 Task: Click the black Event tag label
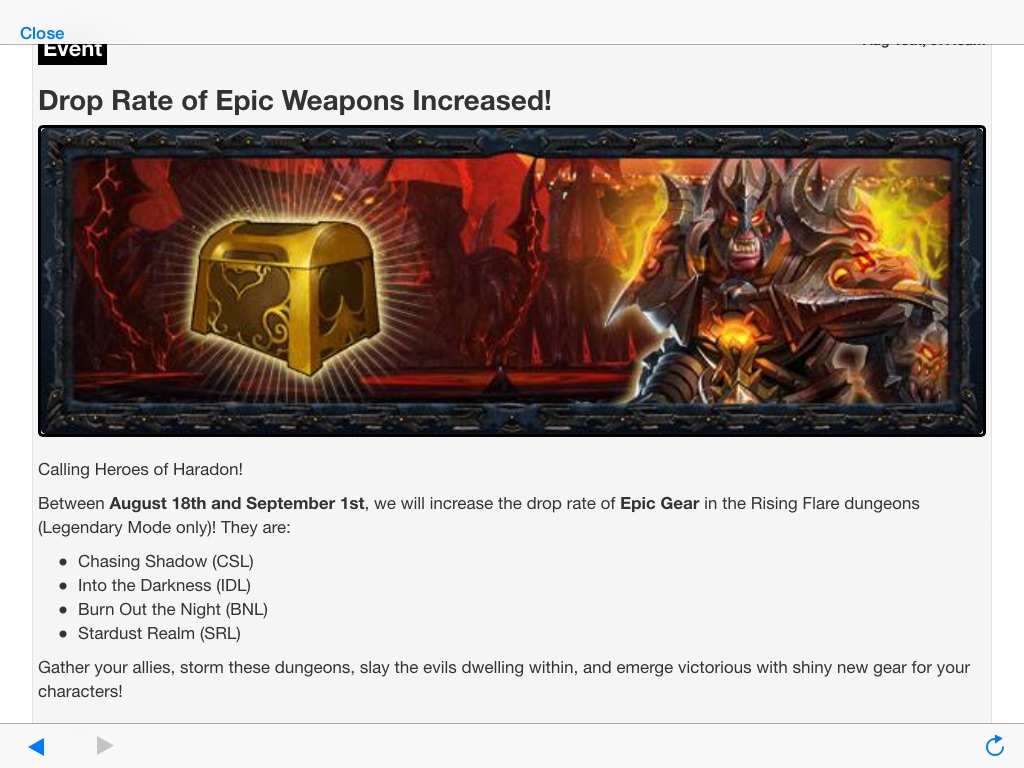pos(72,54)
